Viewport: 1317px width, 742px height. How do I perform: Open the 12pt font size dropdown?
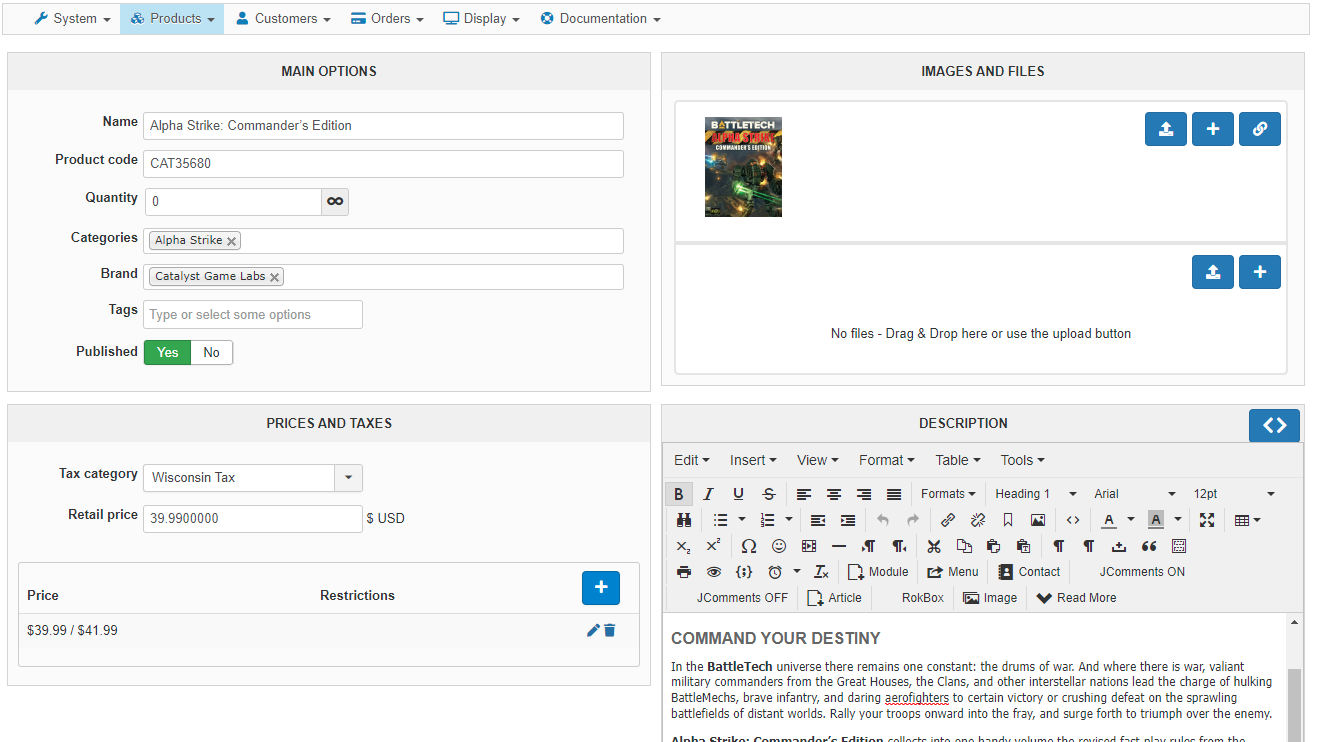[x=1235, y=494]
